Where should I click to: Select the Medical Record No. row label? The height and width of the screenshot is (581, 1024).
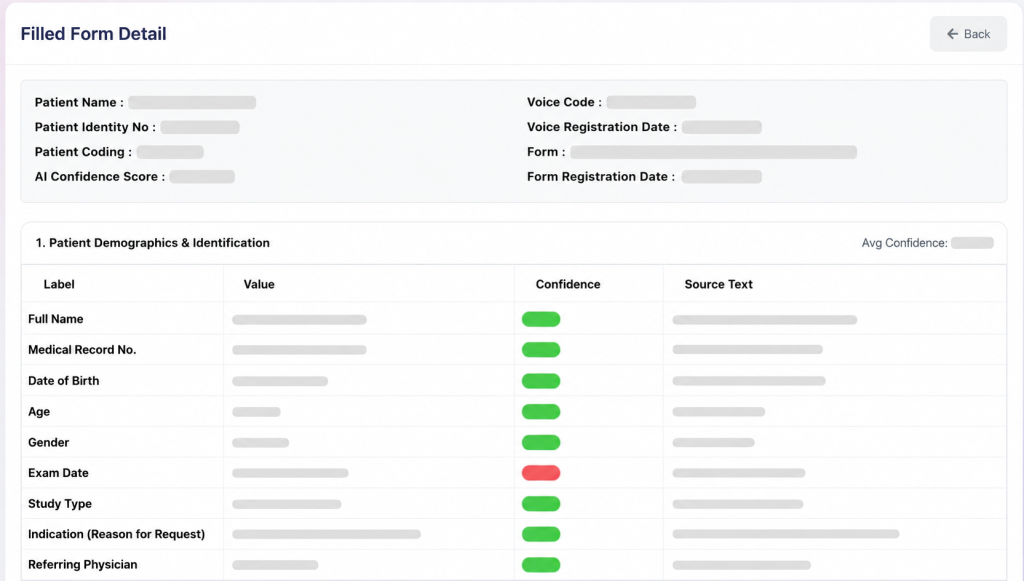[82, 350]
